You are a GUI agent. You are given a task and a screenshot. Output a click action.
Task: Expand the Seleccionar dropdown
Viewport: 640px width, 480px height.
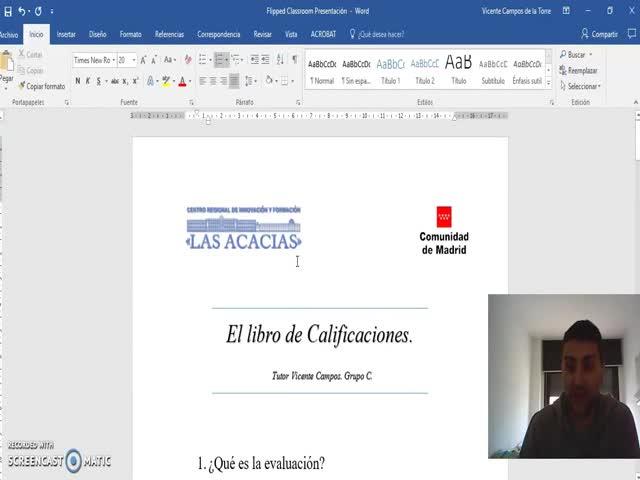pyautogui.click(x=583, y=86)
